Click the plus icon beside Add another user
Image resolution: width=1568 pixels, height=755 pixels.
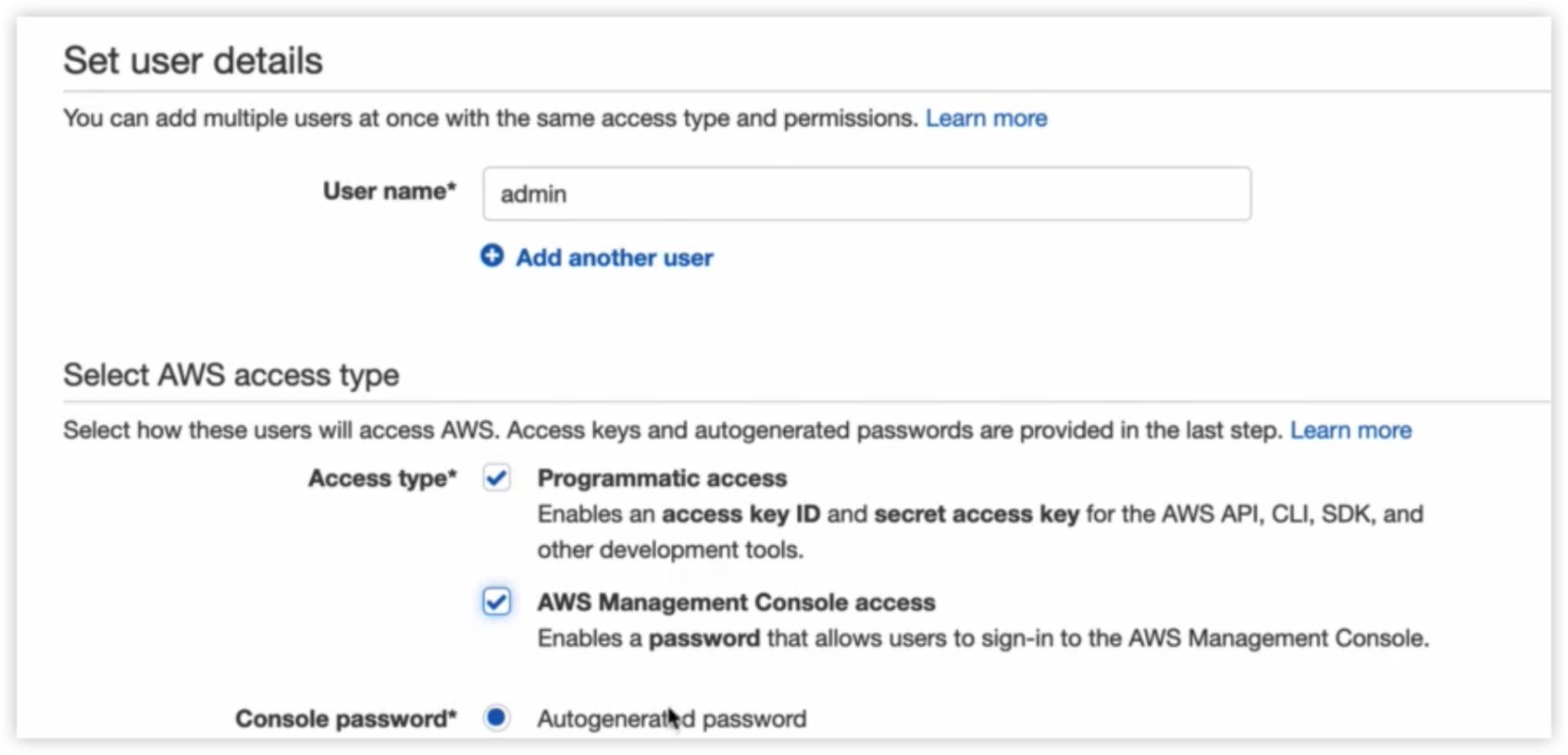coord(492,256)
